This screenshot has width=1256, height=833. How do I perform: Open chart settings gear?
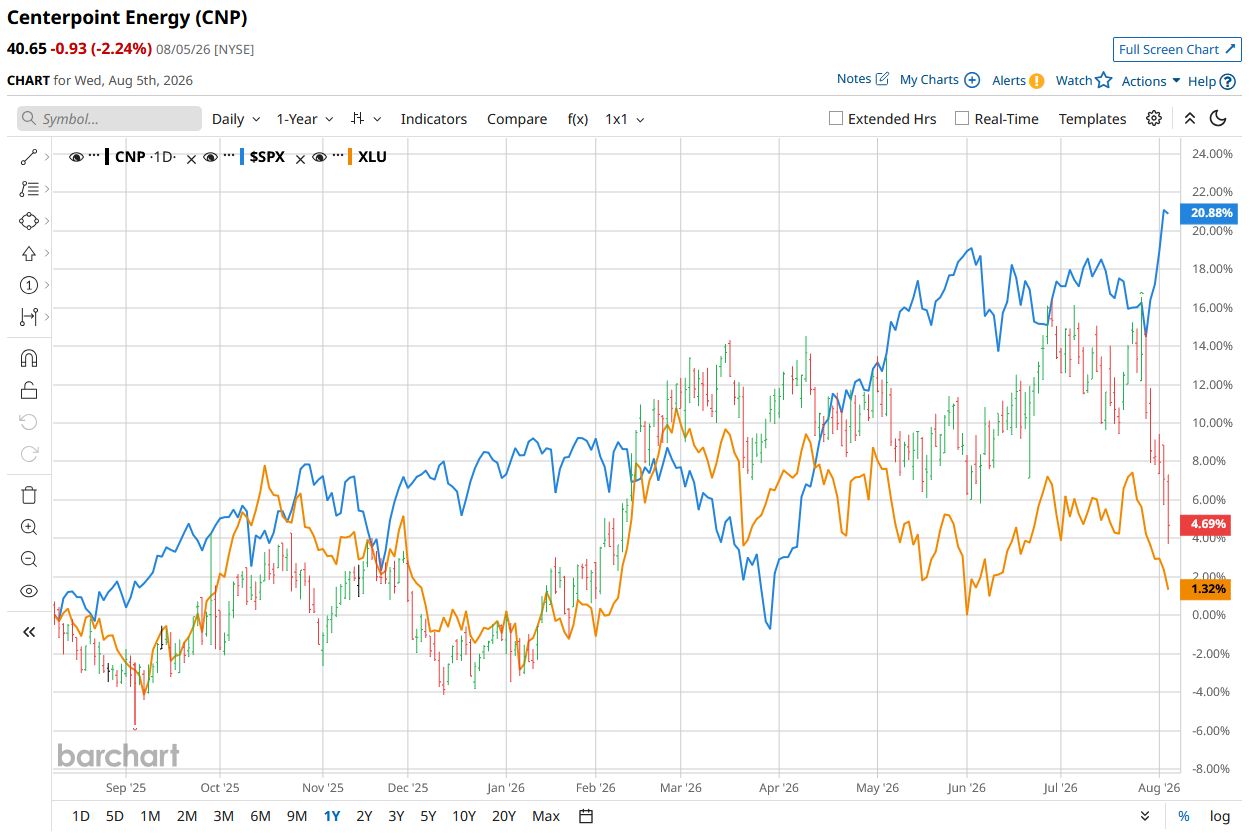coord(1154,118)
